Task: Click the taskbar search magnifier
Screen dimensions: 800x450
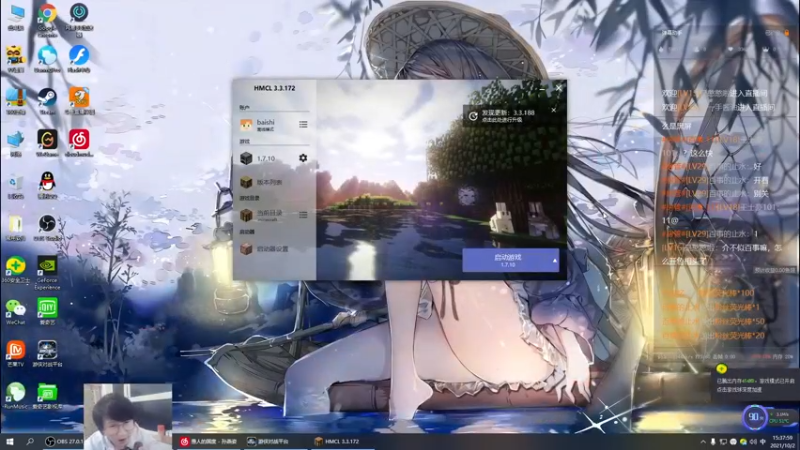Action: [30, 441]
